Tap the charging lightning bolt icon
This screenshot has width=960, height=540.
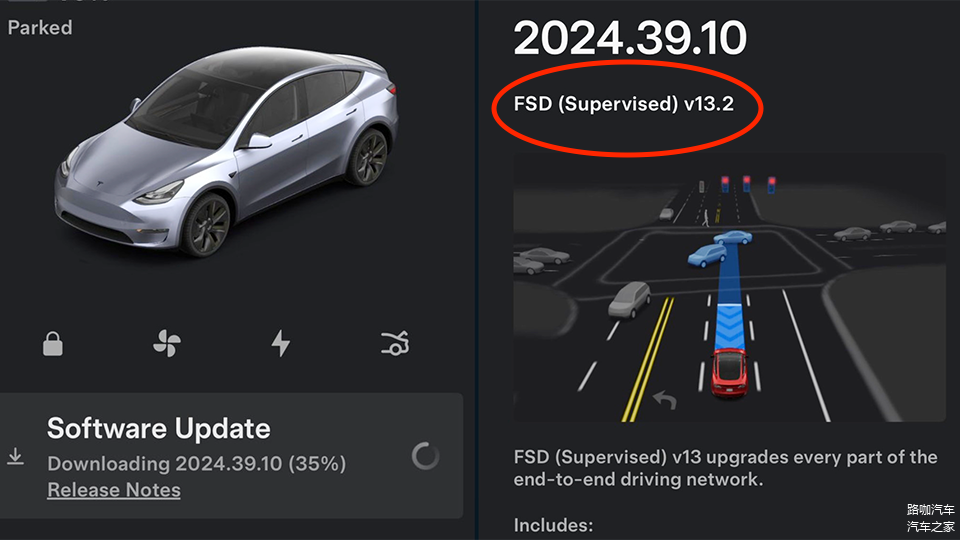tap(281, 344)
